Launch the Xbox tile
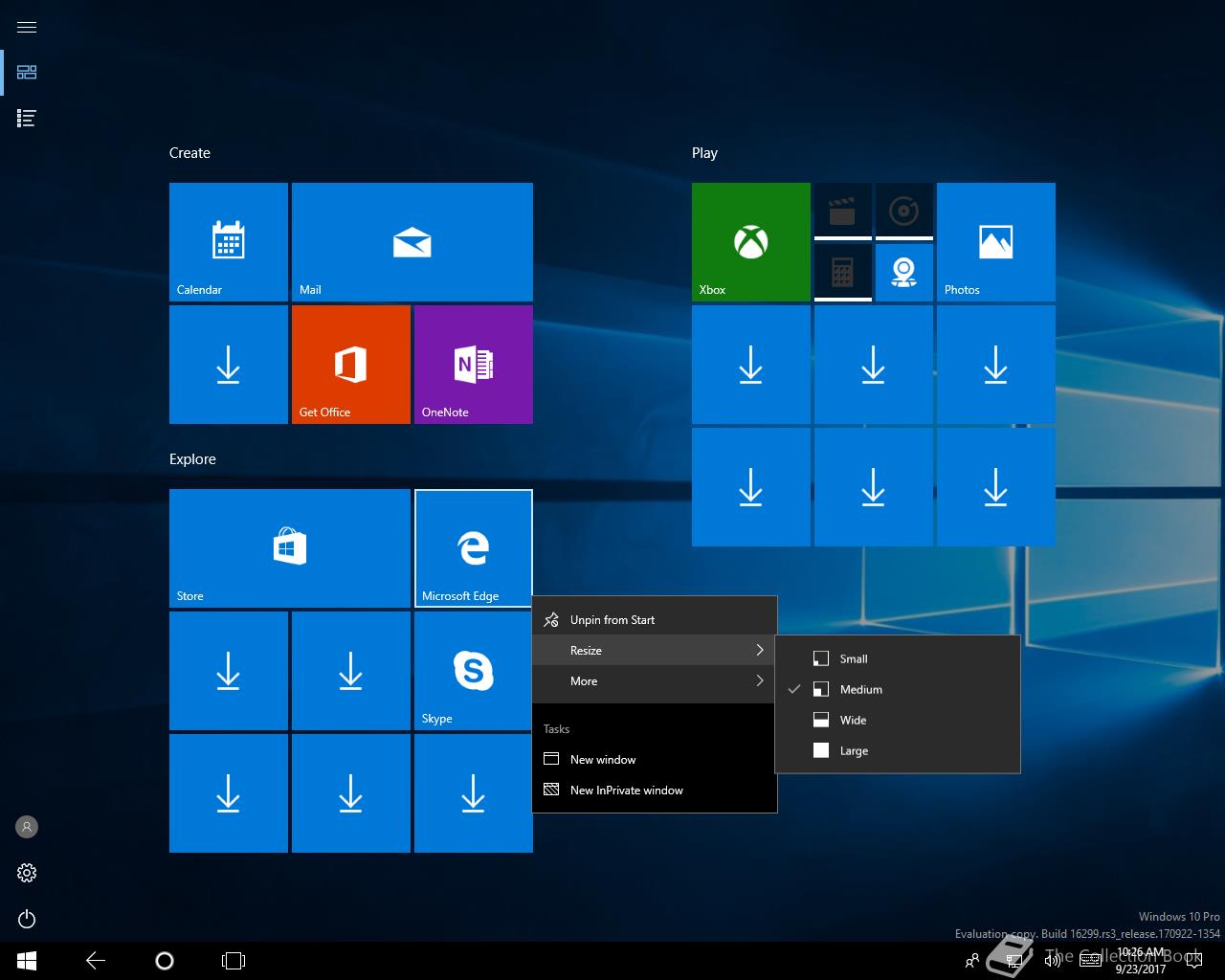The height and width of the screenshot is (980, 1225). click(751, 242)
